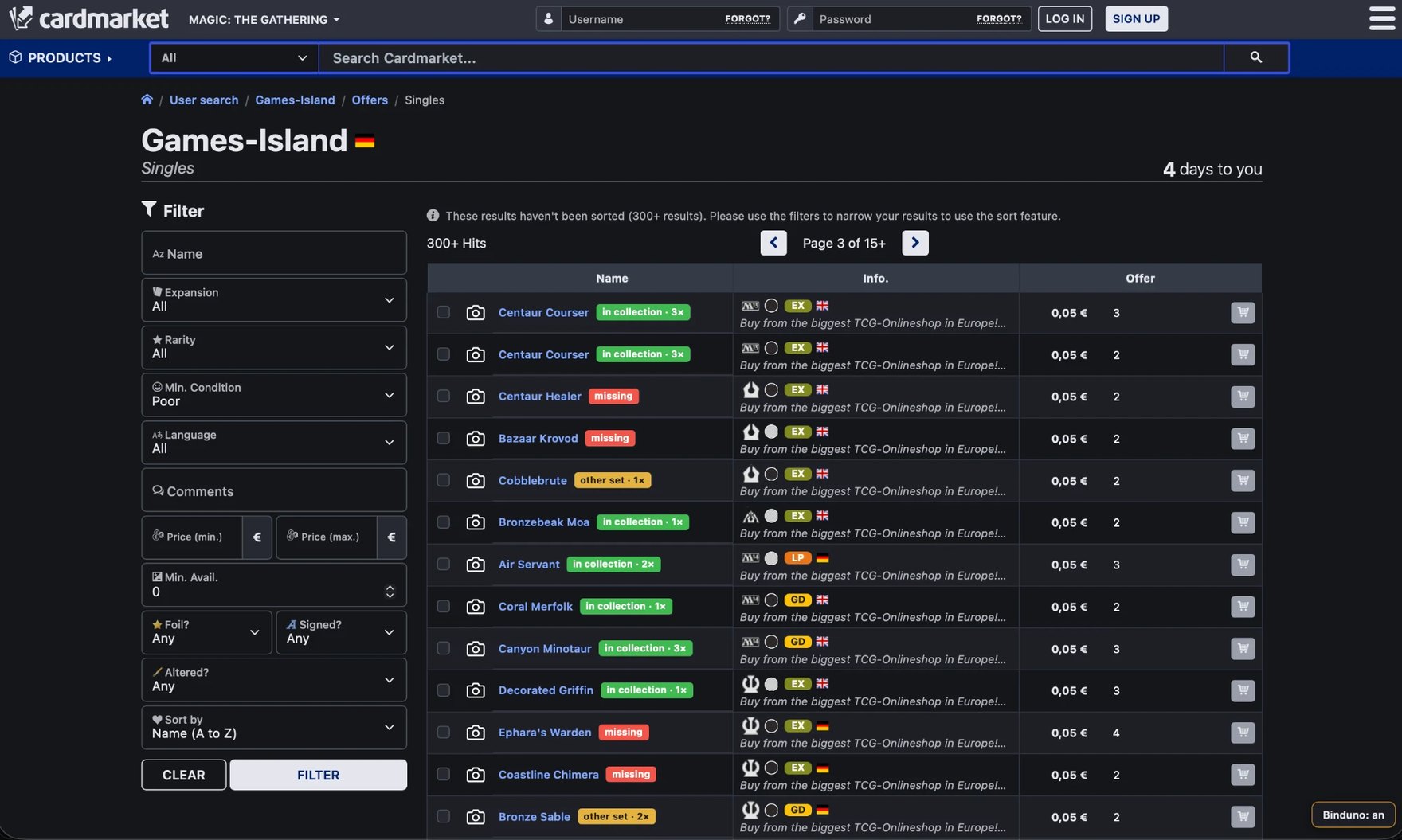
Task: Add Bazaar Krovod to cart
Action: coord(1243,439)
